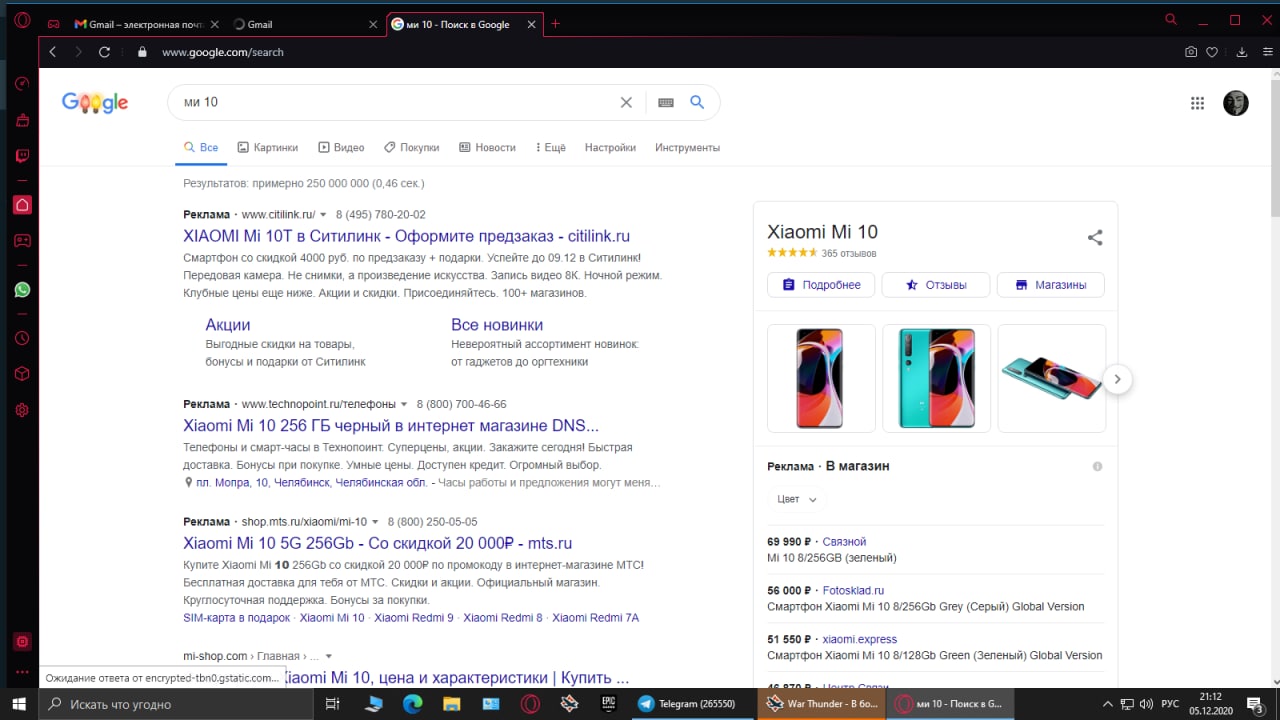Click the sidebar three-dots setup button
This screenshot has width=1280, height=720.
(x=22, y=672)
